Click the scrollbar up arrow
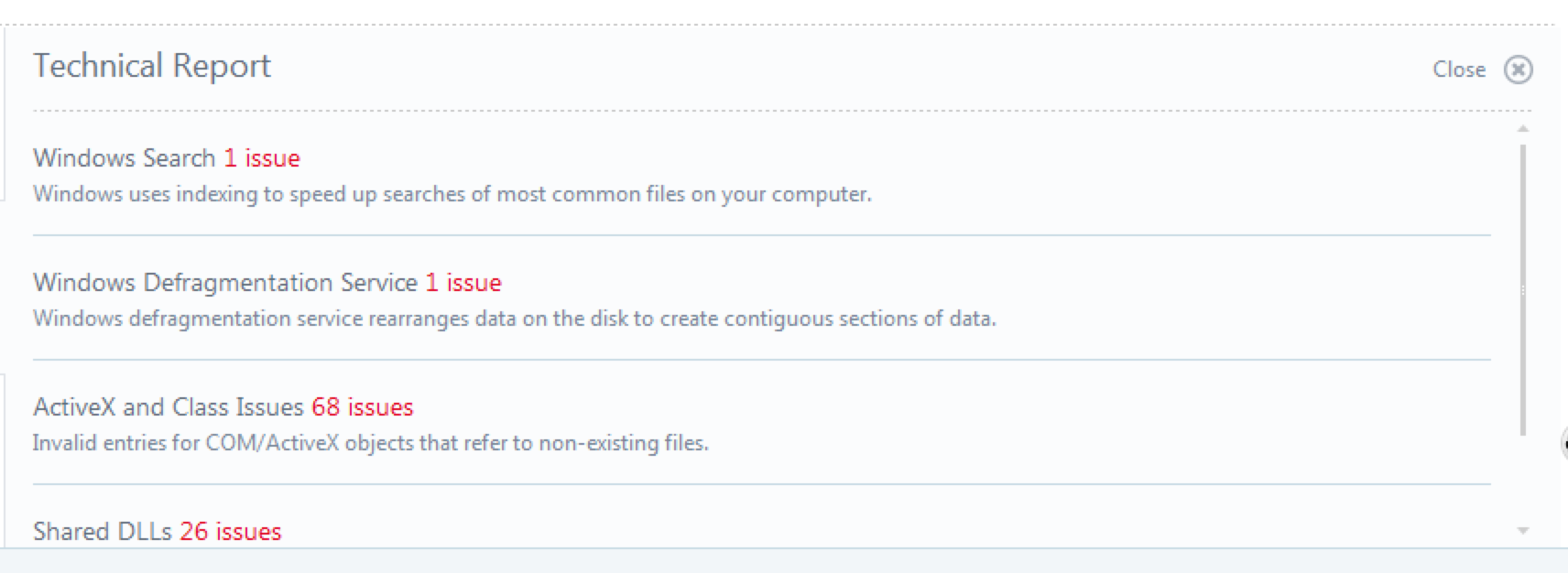This screenshot has height=573, width=1568. (1523, 128)
